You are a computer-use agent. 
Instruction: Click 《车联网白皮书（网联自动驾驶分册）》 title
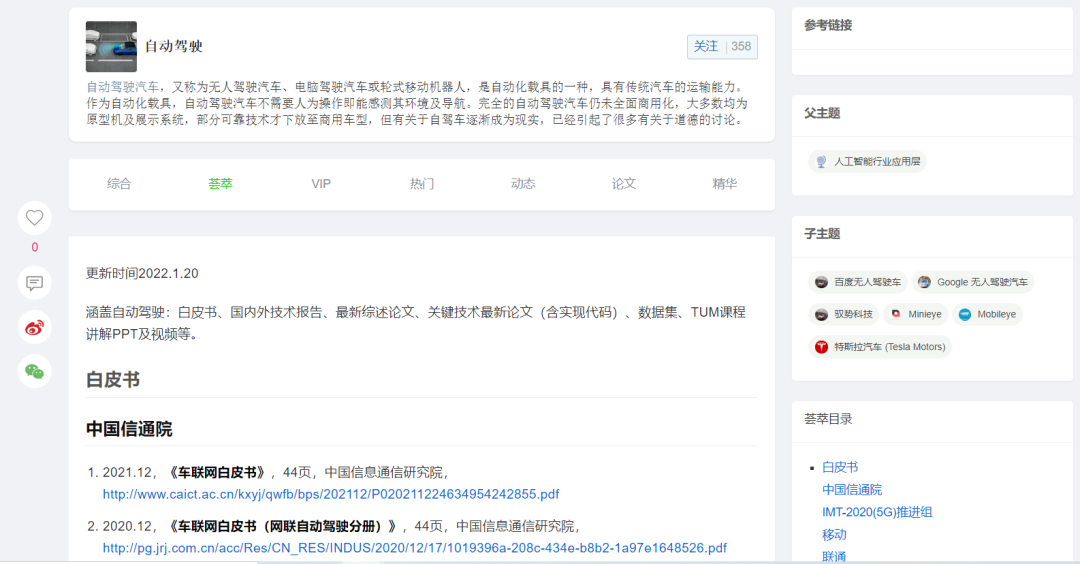(x=283, y=526)
